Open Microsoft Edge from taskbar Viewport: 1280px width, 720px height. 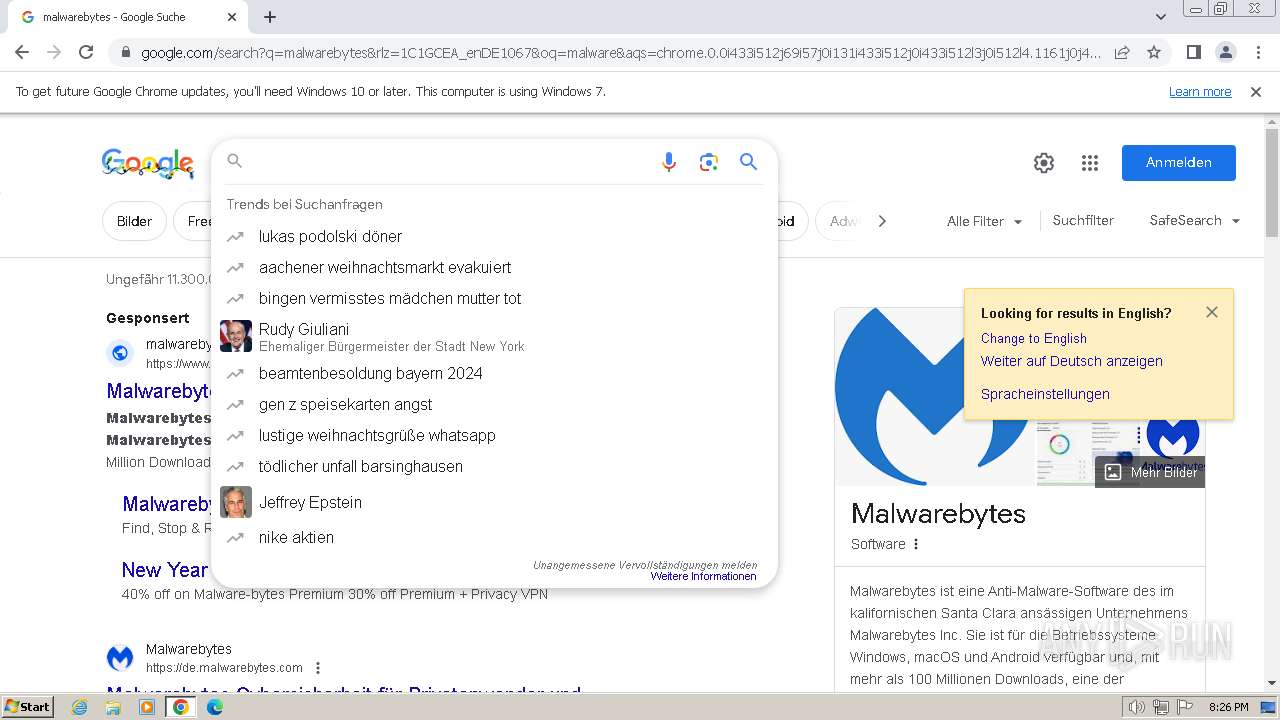click(x=214, y=707)
